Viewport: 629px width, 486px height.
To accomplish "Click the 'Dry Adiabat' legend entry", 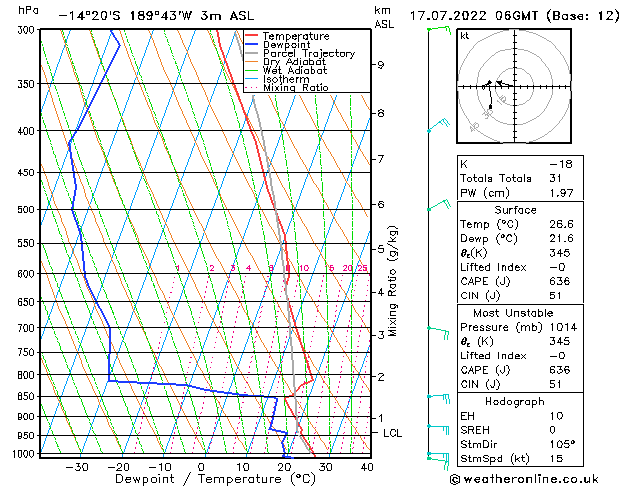I will pyautogui.click(x=294, y=62).
